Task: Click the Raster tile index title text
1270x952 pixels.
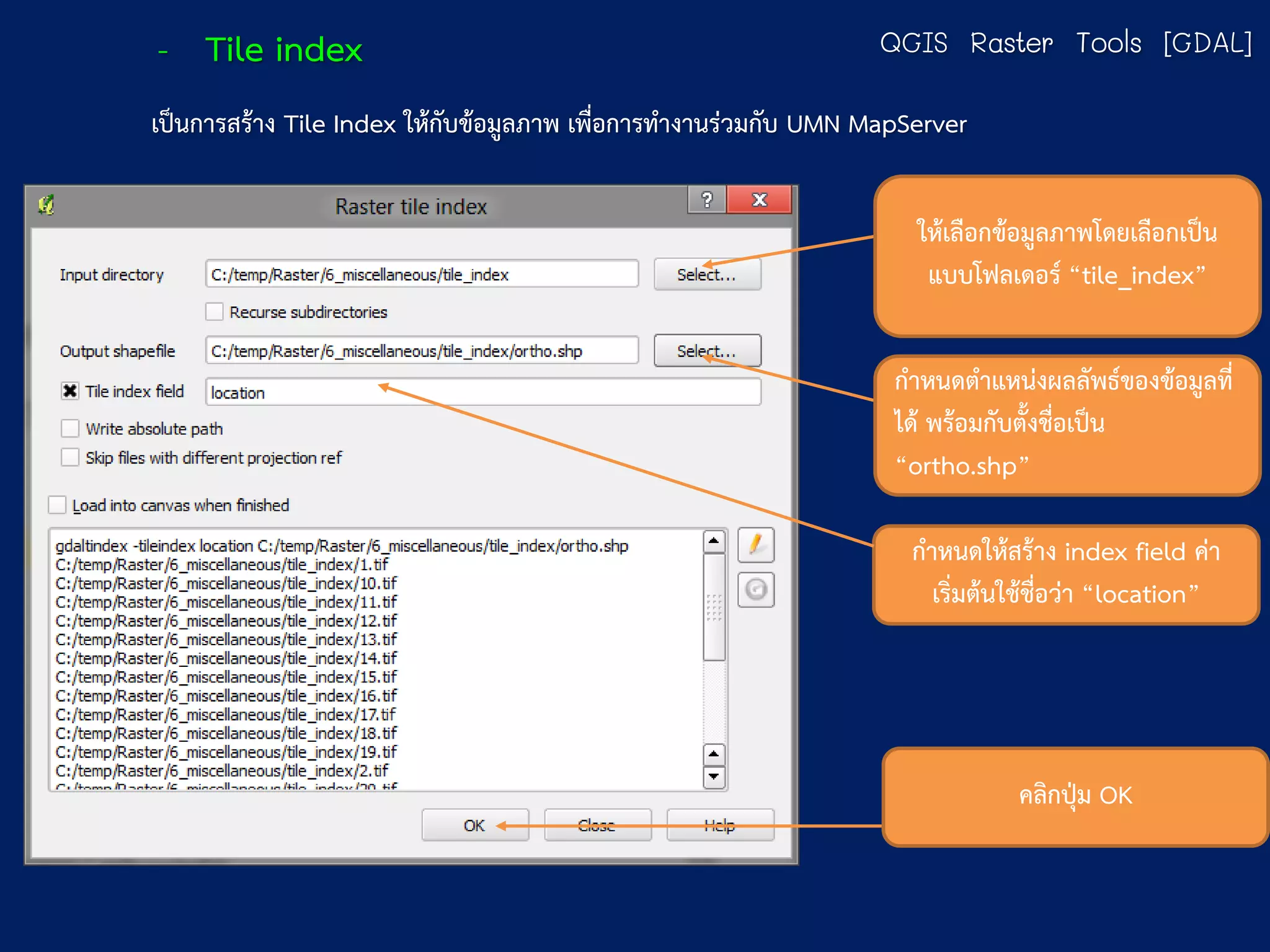Action: pyautogui.click(x=411, y=206)
